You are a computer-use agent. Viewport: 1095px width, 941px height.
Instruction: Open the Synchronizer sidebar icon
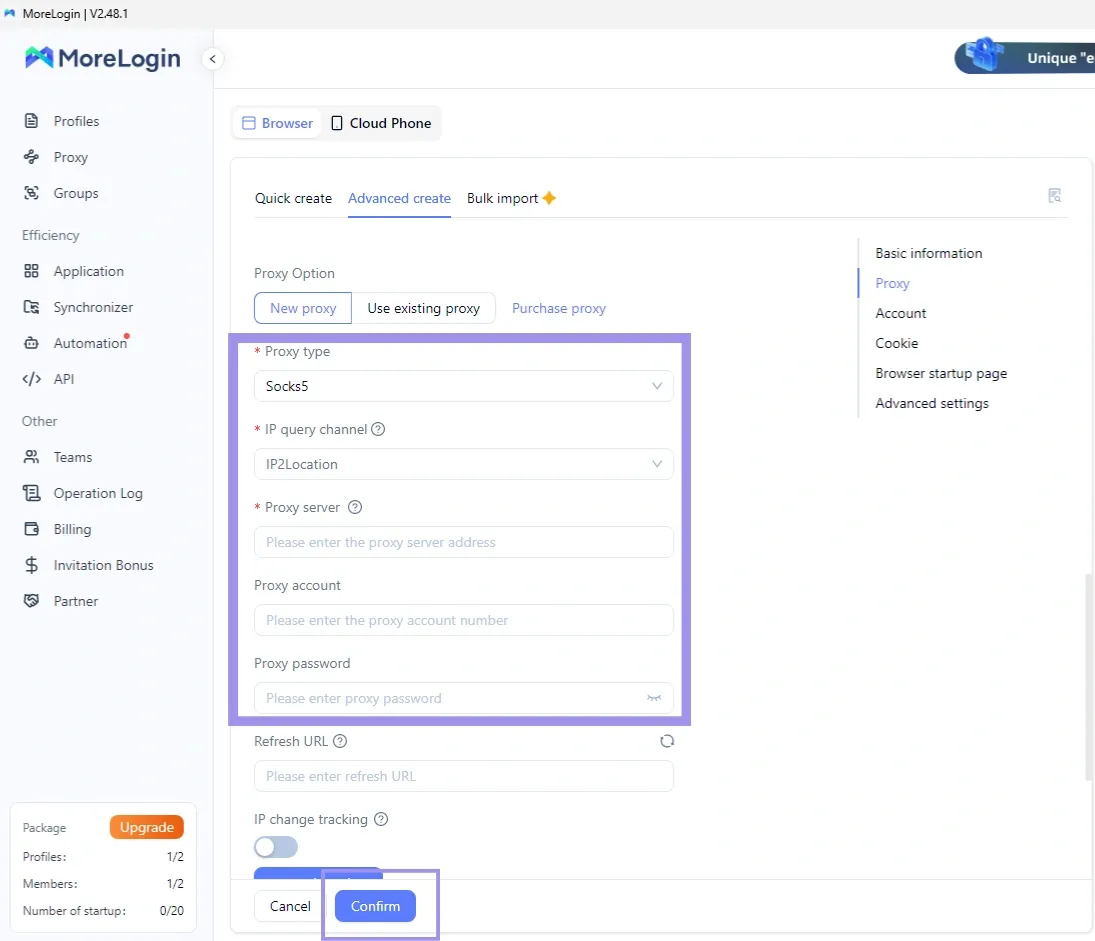[x=32, y=307]
